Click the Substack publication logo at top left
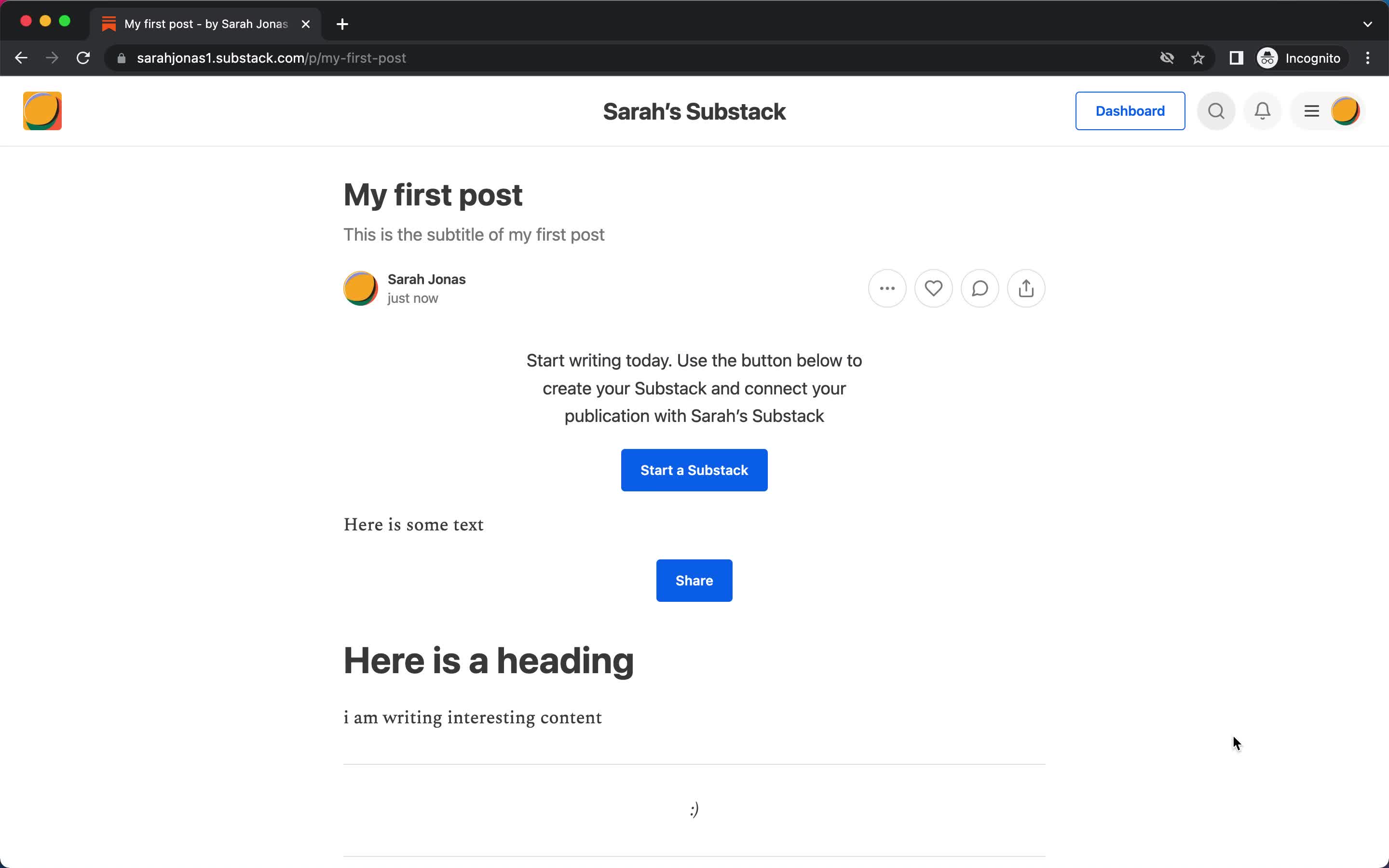 42,111
